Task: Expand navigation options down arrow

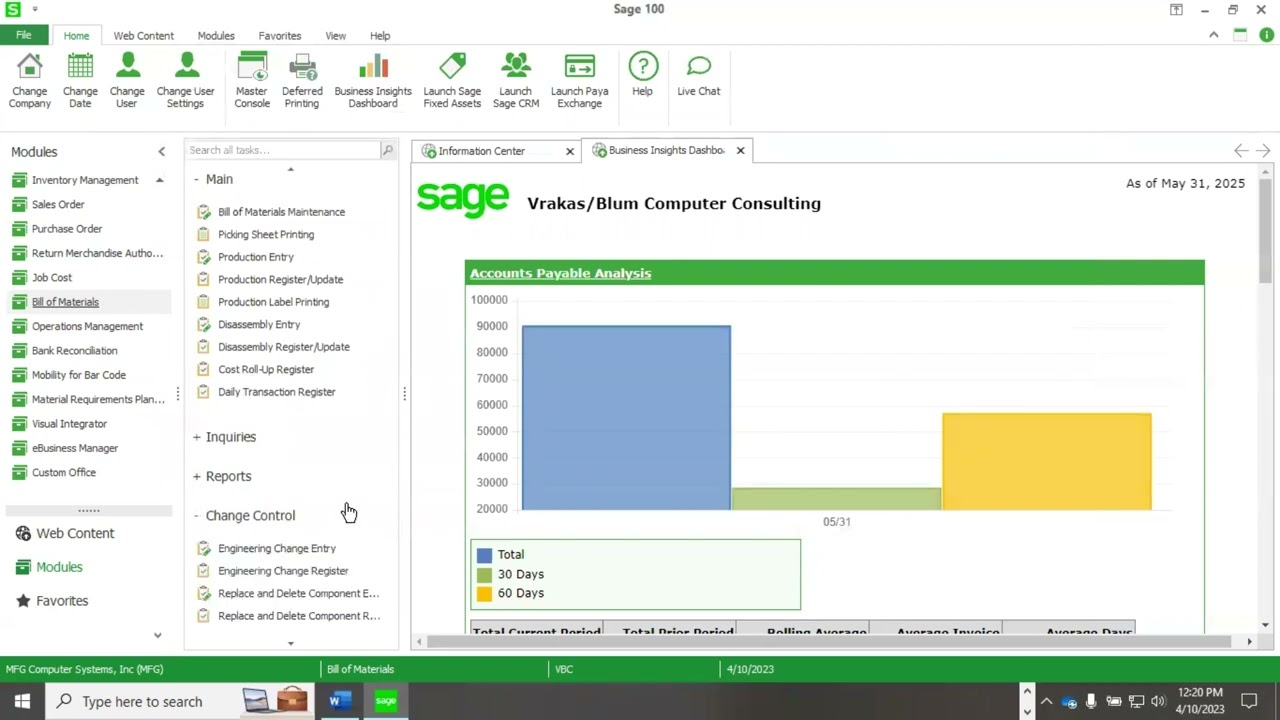Action: (157, 635)
